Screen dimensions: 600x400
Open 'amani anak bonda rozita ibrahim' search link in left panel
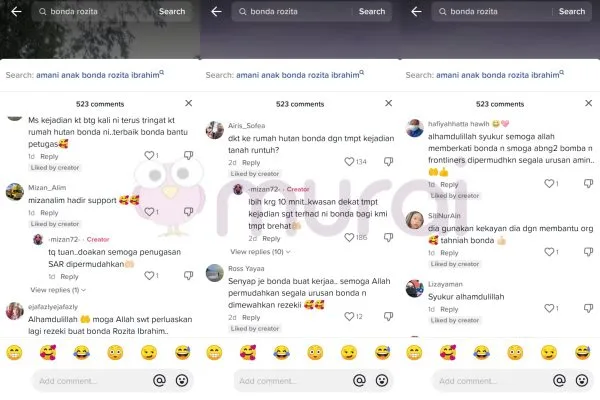99,75
